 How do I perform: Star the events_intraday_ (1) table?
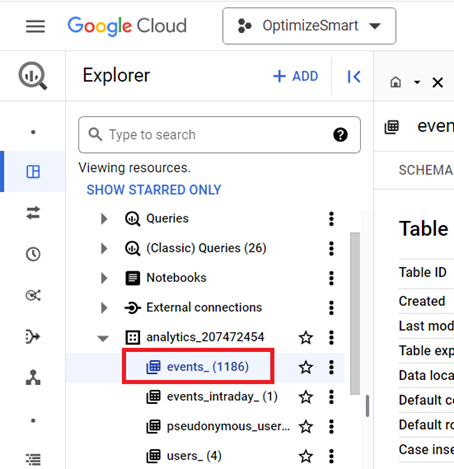click(x=306, y=397)
